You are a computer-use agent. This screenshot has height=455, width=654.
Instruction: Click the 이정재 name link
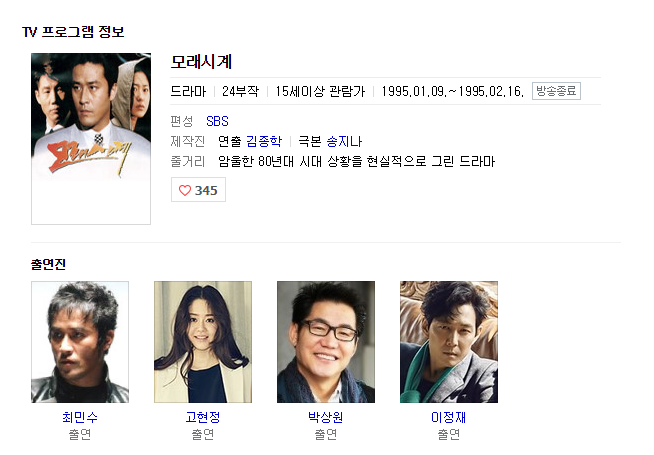(449, 417)
